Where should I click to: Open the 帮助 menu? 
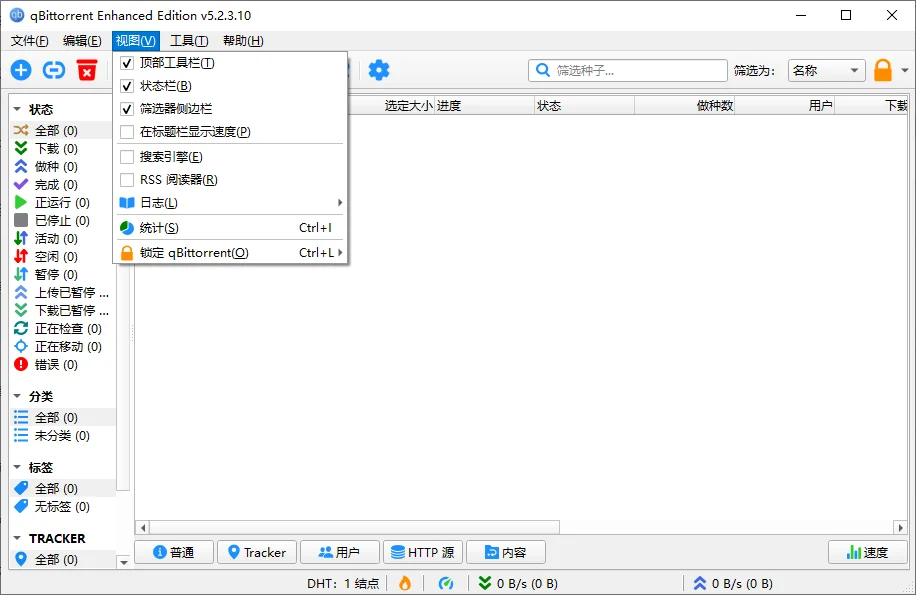[x=243, y=41]
